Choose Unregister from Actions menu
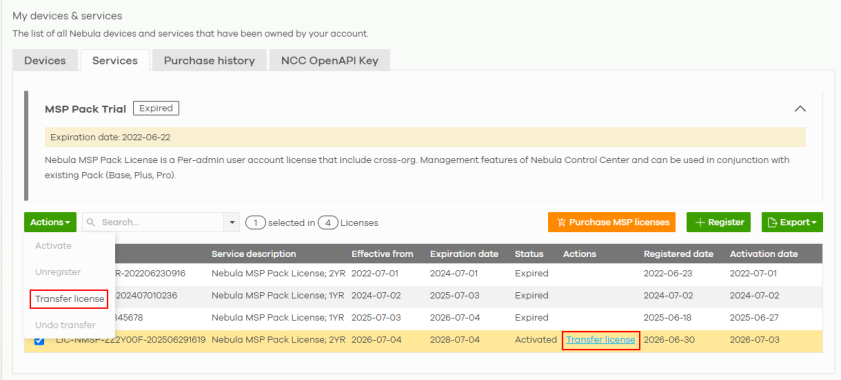 coord(58,272)
